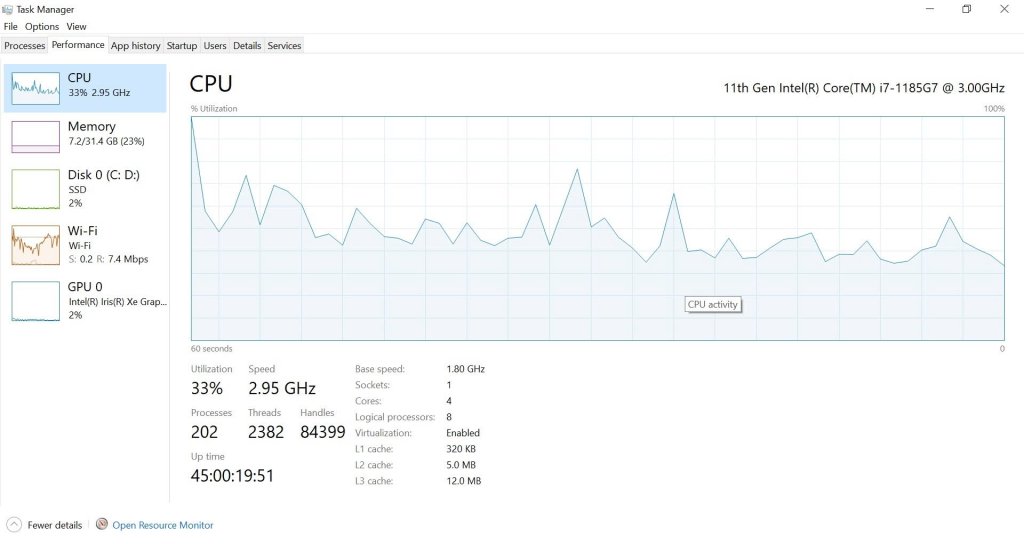1024x544 pixels.
Task: Click the Fewer details chevron icon
Action: tap(14, 525)
